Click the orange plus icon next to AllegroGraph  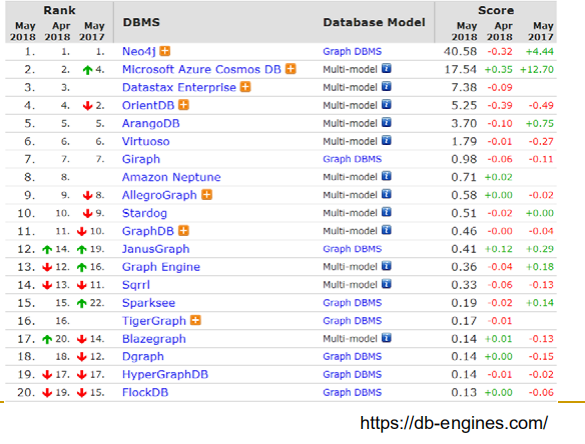point(207,195)
